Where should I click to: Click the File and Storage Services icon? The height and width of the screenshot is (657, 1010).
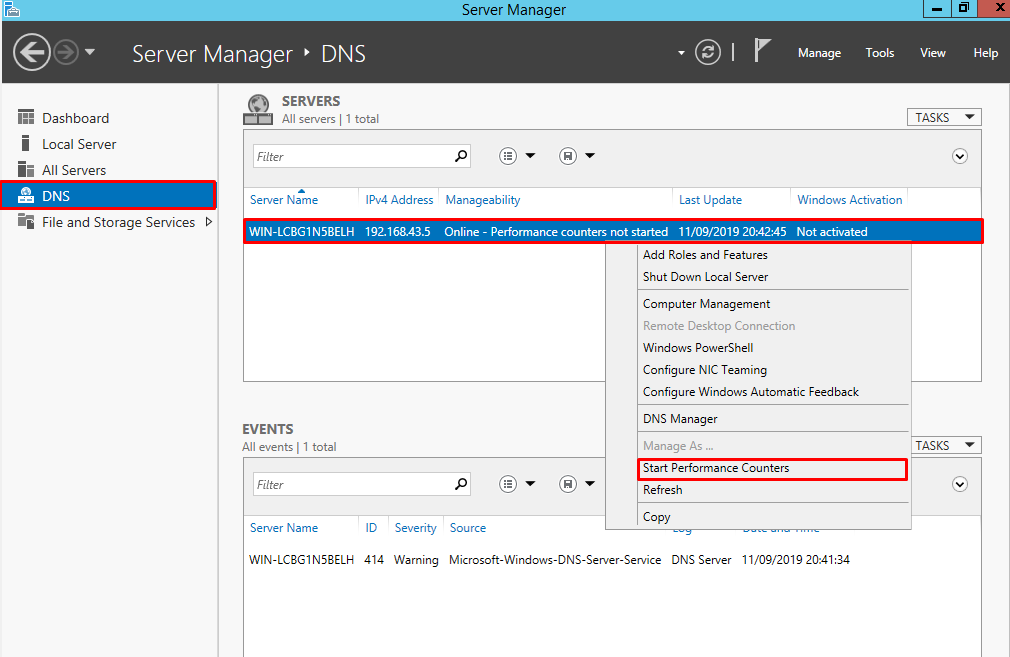[26, 221]
